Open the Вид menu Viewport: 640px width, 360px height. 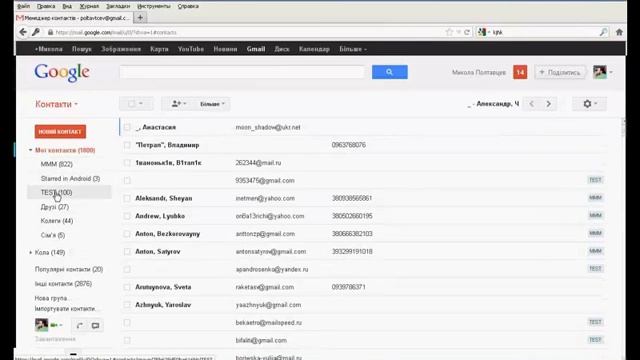pyautogui.click(x=67, y=6)
